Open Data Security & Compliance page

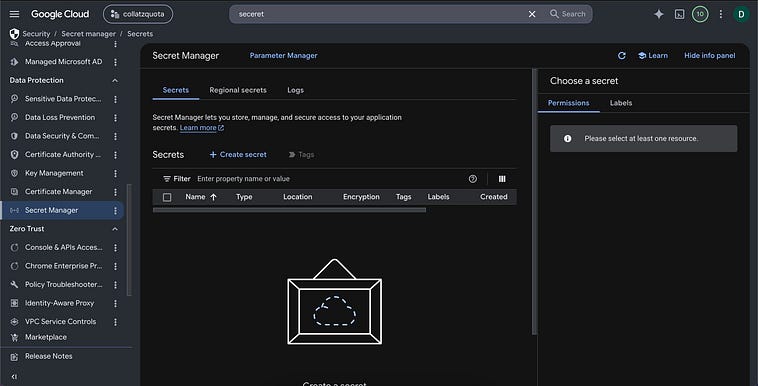(x=62, y=136)
